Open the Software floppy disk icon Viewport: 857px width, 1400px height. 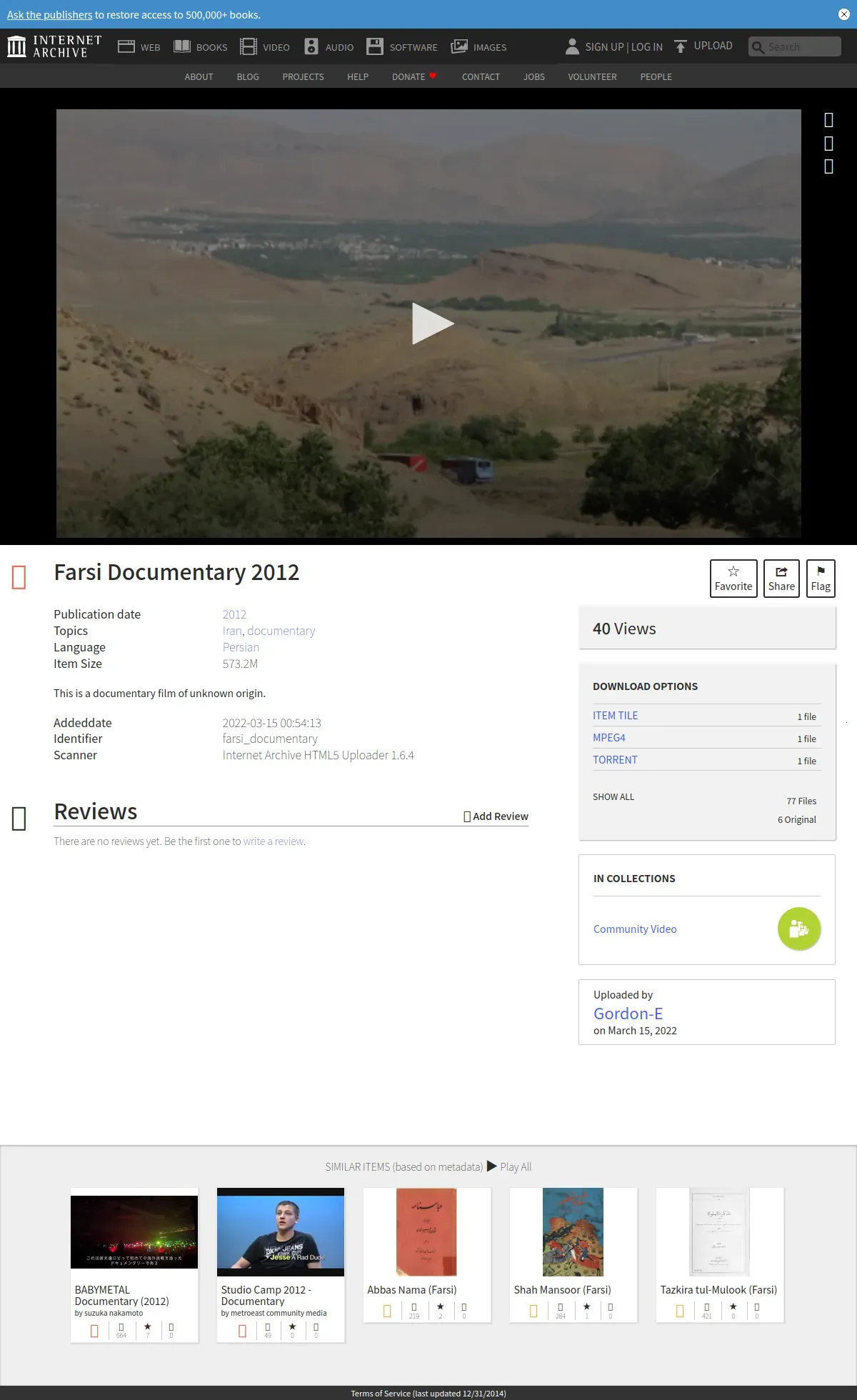point(375,46)
